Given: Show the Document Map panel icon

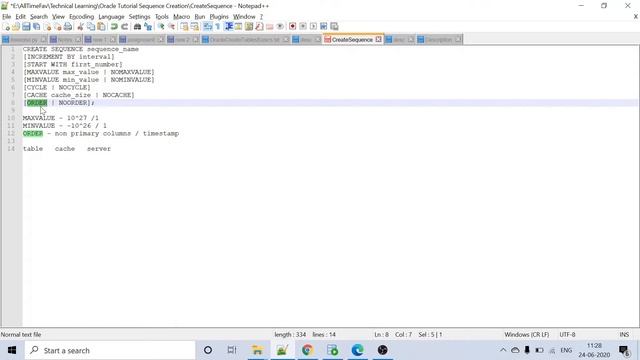Looking at the screenshot, I should click(249, 27).
